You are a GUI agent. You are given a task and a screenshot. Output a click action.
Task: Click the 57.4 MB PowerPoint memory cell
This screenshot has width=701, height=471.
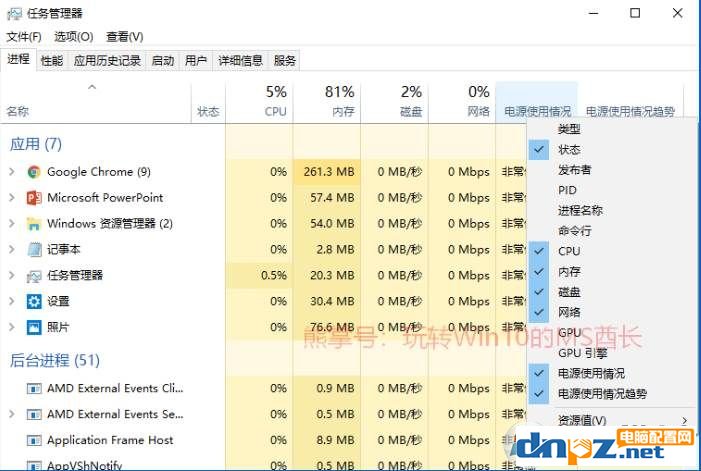327,198
